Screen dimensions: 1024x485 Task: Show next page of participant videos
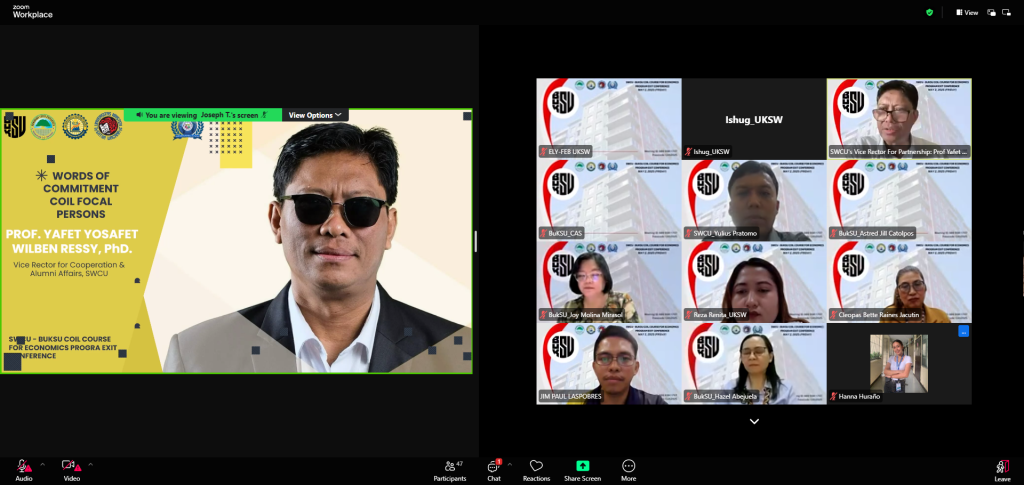[x=754, y=422]
